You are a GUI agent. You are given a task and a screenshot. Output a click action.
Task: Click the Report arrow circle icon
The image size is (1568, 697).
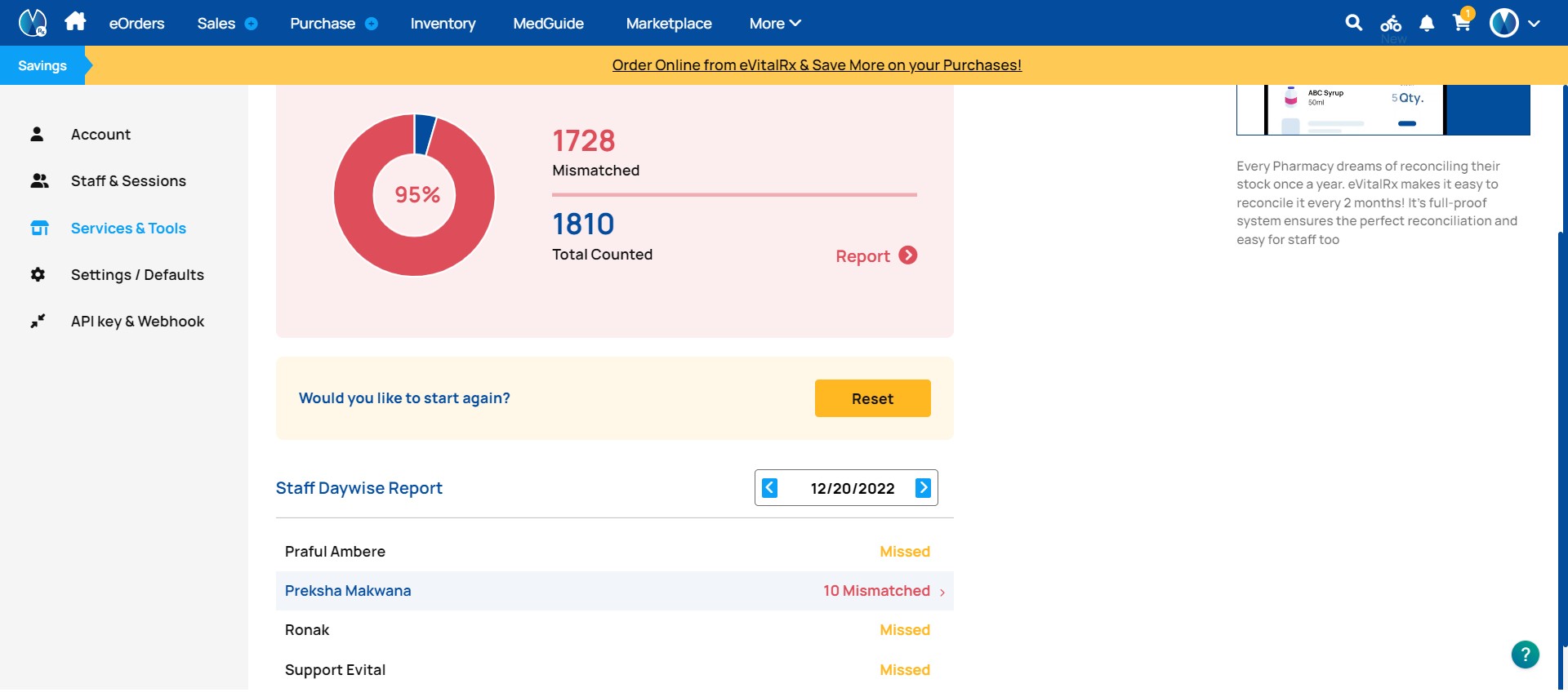click(x=908, y=255)
